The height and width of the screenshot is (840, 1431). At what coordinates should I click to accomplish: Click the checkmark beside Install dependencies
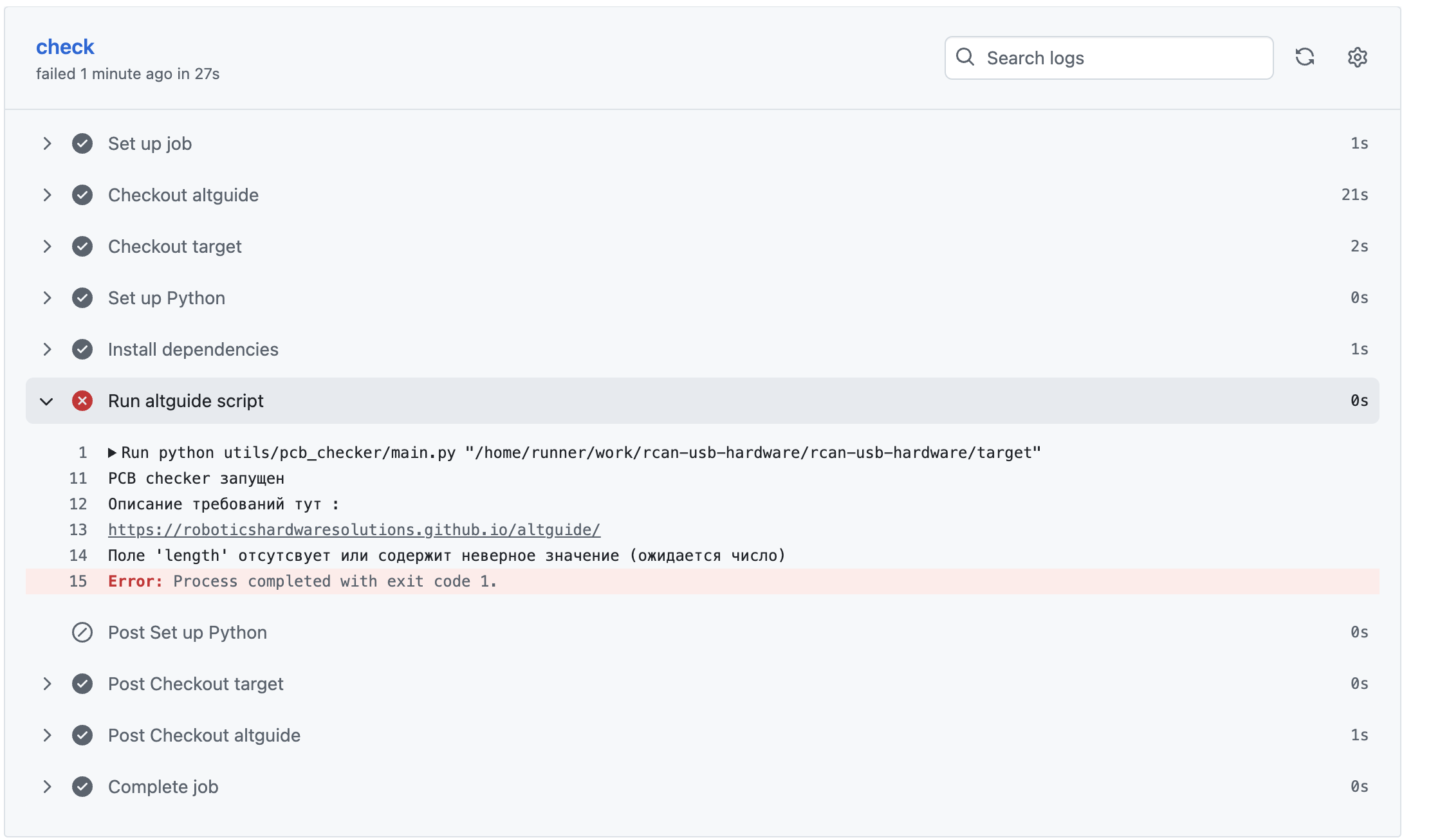[82, 349]
